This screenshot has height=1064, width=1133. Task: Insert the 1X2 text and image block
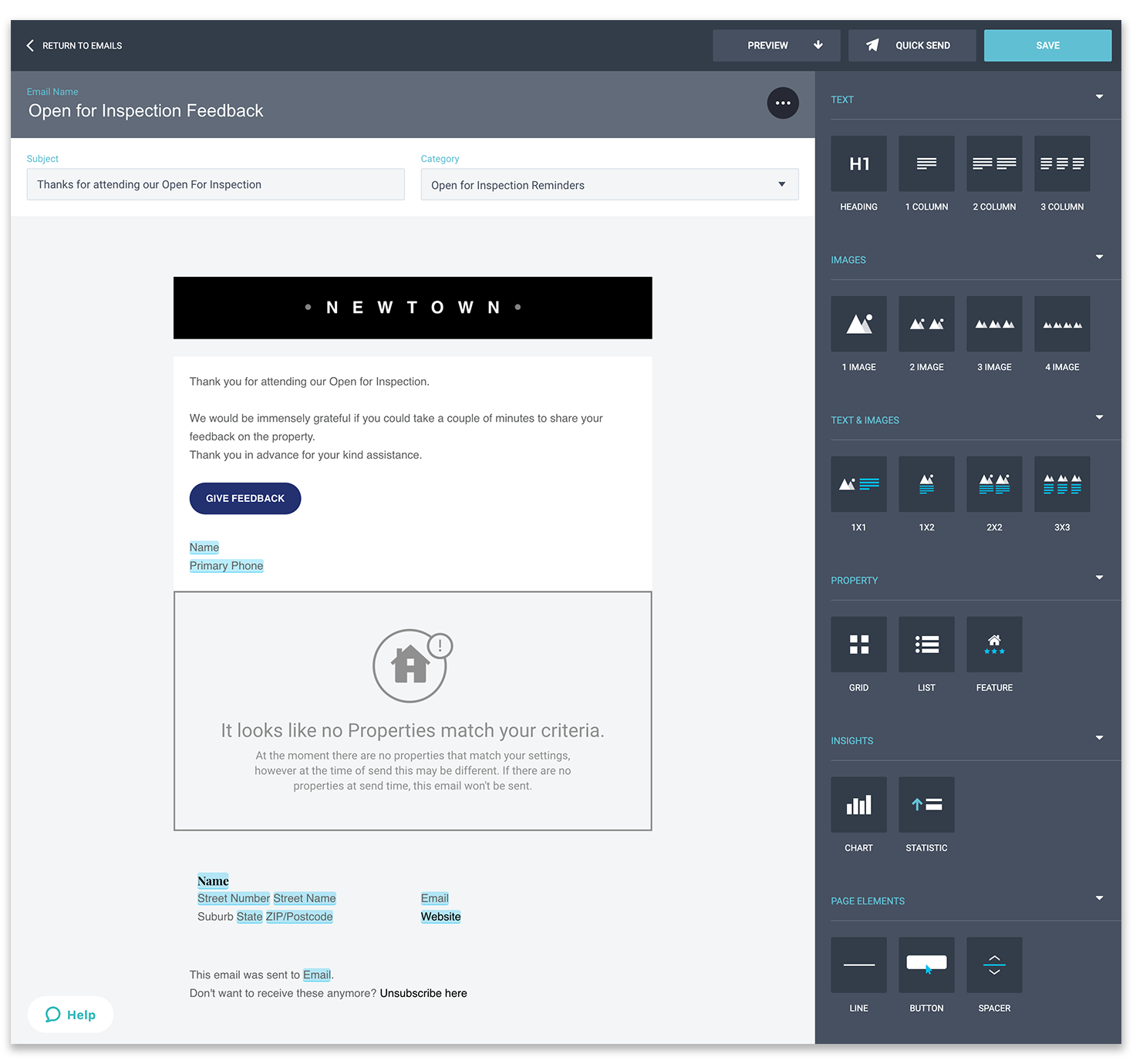(x=926, y=484)
